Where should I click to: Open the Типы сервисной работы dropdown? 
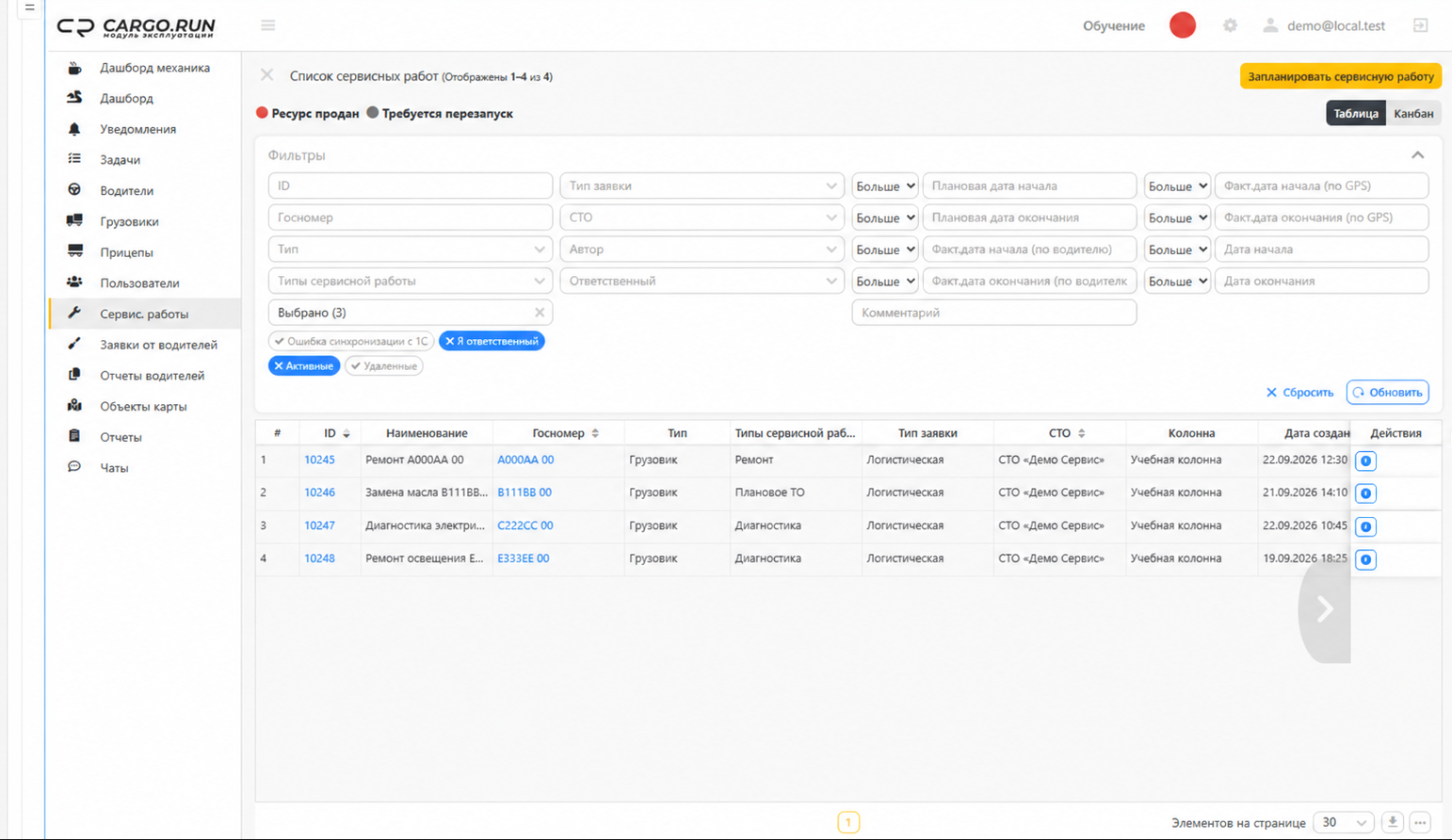pos(410,281)
